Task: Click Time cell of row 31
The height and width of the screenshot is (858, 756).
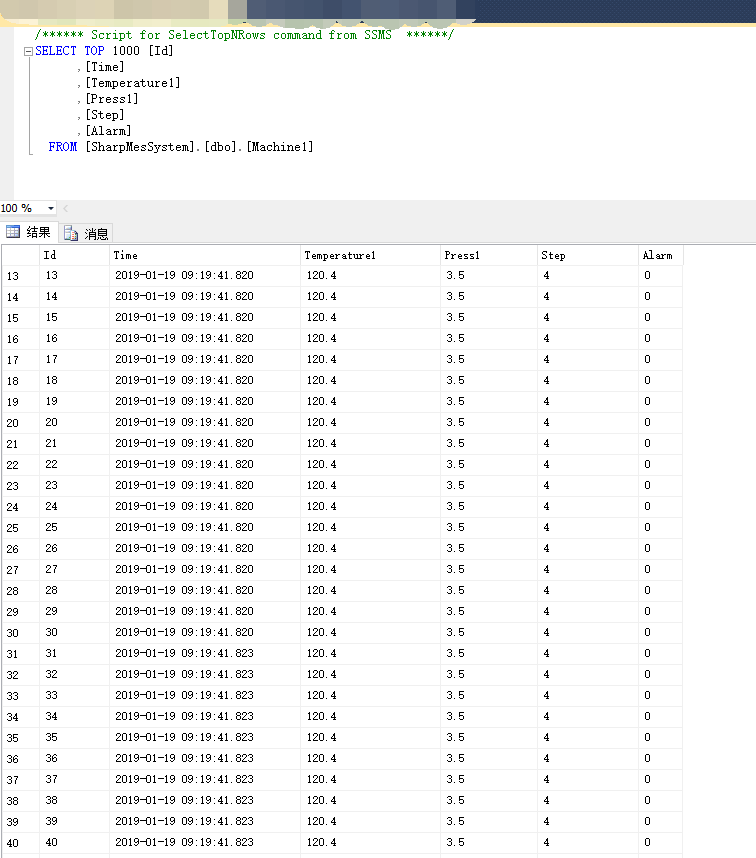Action: [x=205, y=653]
